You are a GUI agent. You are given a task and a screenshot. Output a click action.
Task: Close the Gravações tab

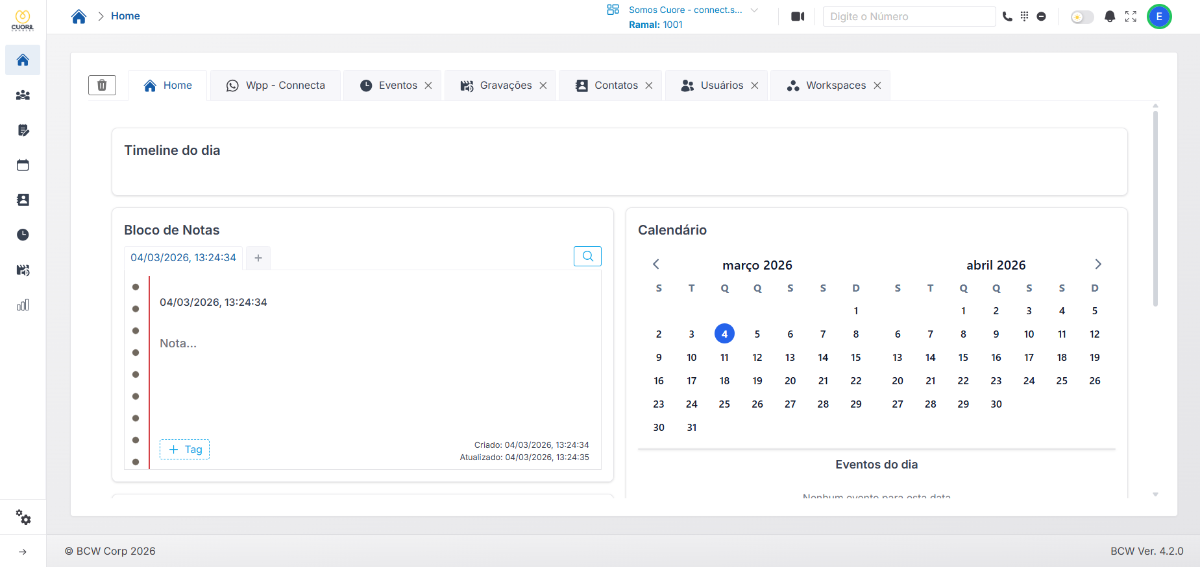coord(543,86)
